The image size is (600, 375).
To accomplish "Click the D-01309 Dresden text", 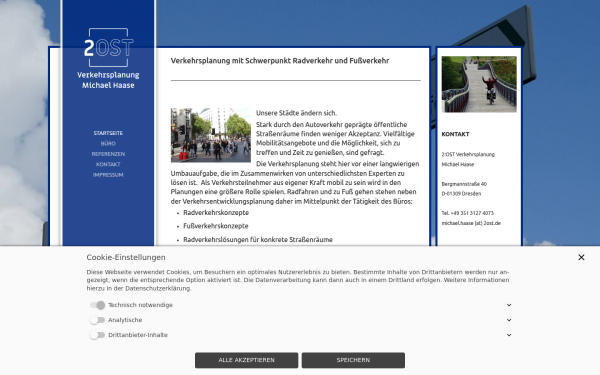I will 461,194.
